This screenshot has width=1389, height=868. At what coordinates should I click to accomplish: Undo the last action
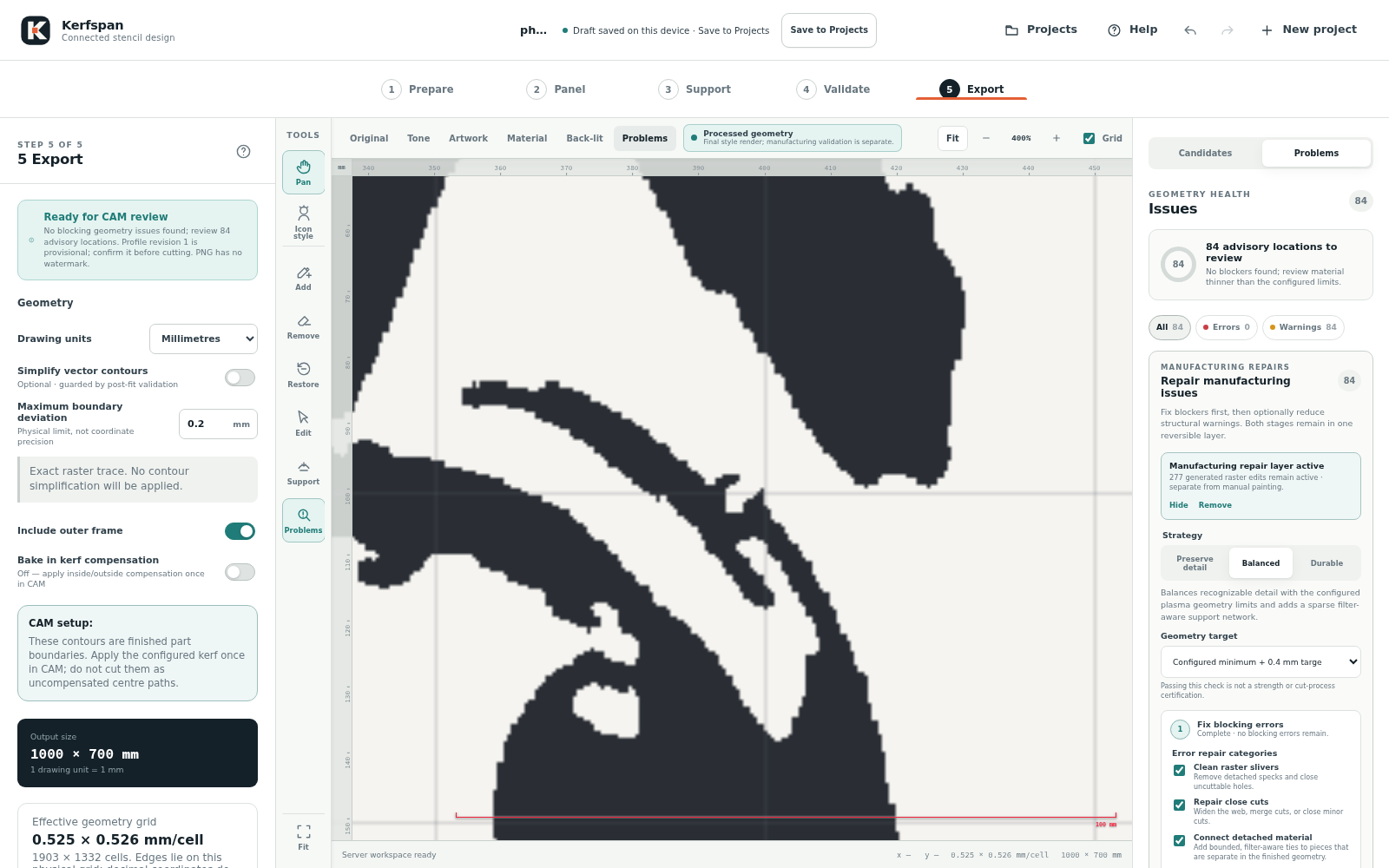(1190, 30)
